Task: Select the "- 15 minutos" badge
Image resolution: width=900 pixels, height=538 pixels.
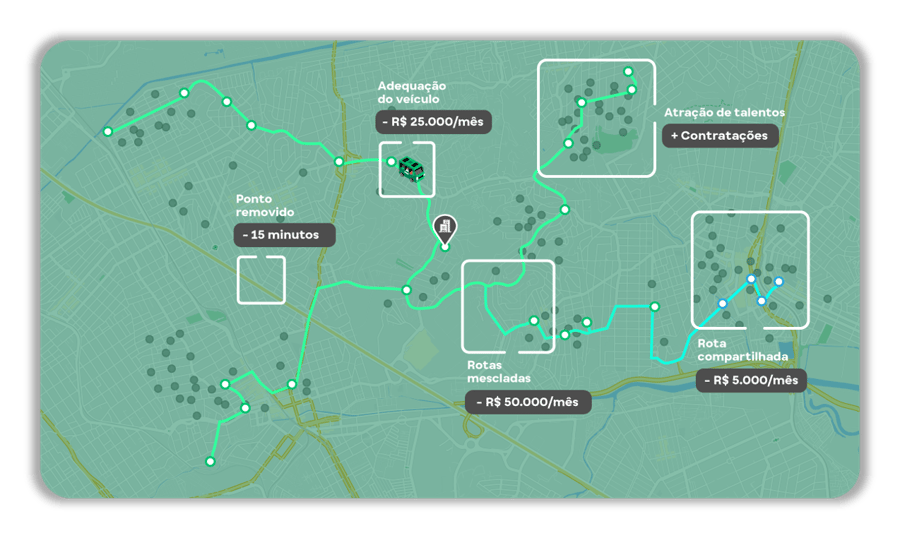Action: click(284, 235)
